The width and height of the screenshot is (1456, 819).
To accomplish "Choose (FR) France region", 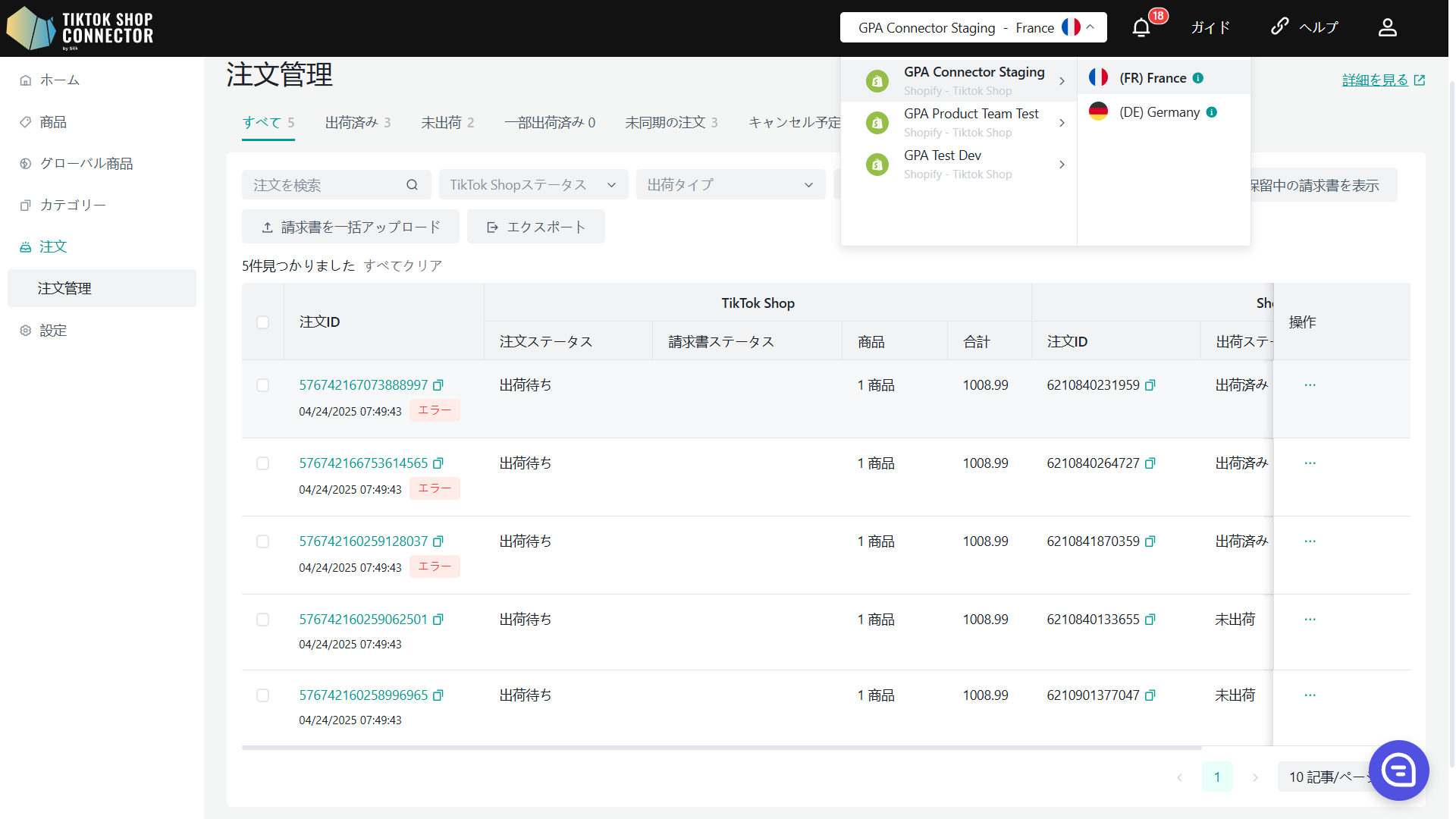I will (1163, 78).
